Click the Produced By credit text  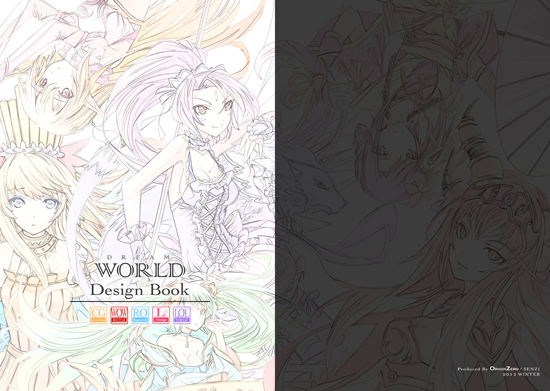[x=472, y=369]
